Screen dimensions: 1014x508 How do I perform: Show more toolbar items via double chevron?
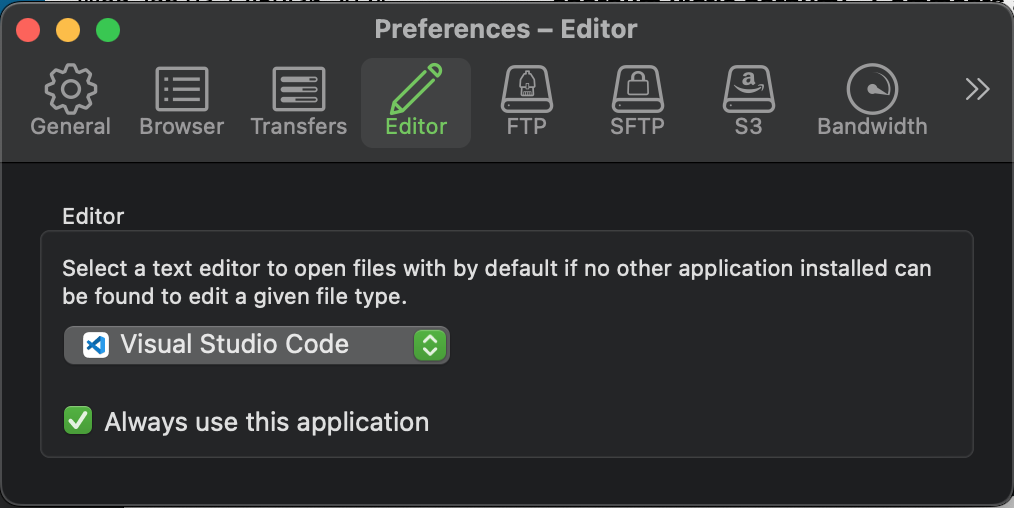click(x=977, y=90)
